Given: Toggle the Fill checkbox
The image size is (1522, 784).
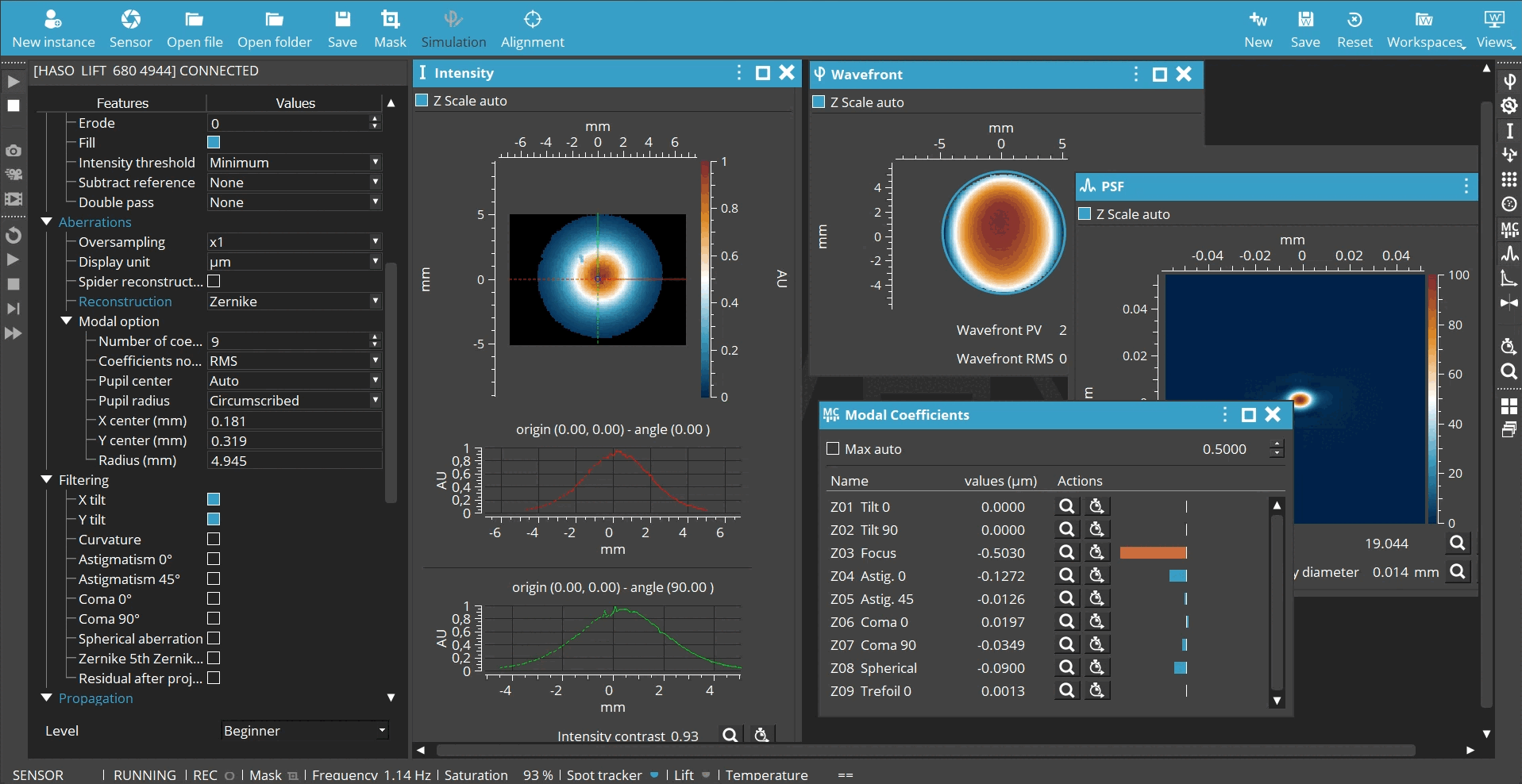Looking at the screenshot, I should pos(214,142).
